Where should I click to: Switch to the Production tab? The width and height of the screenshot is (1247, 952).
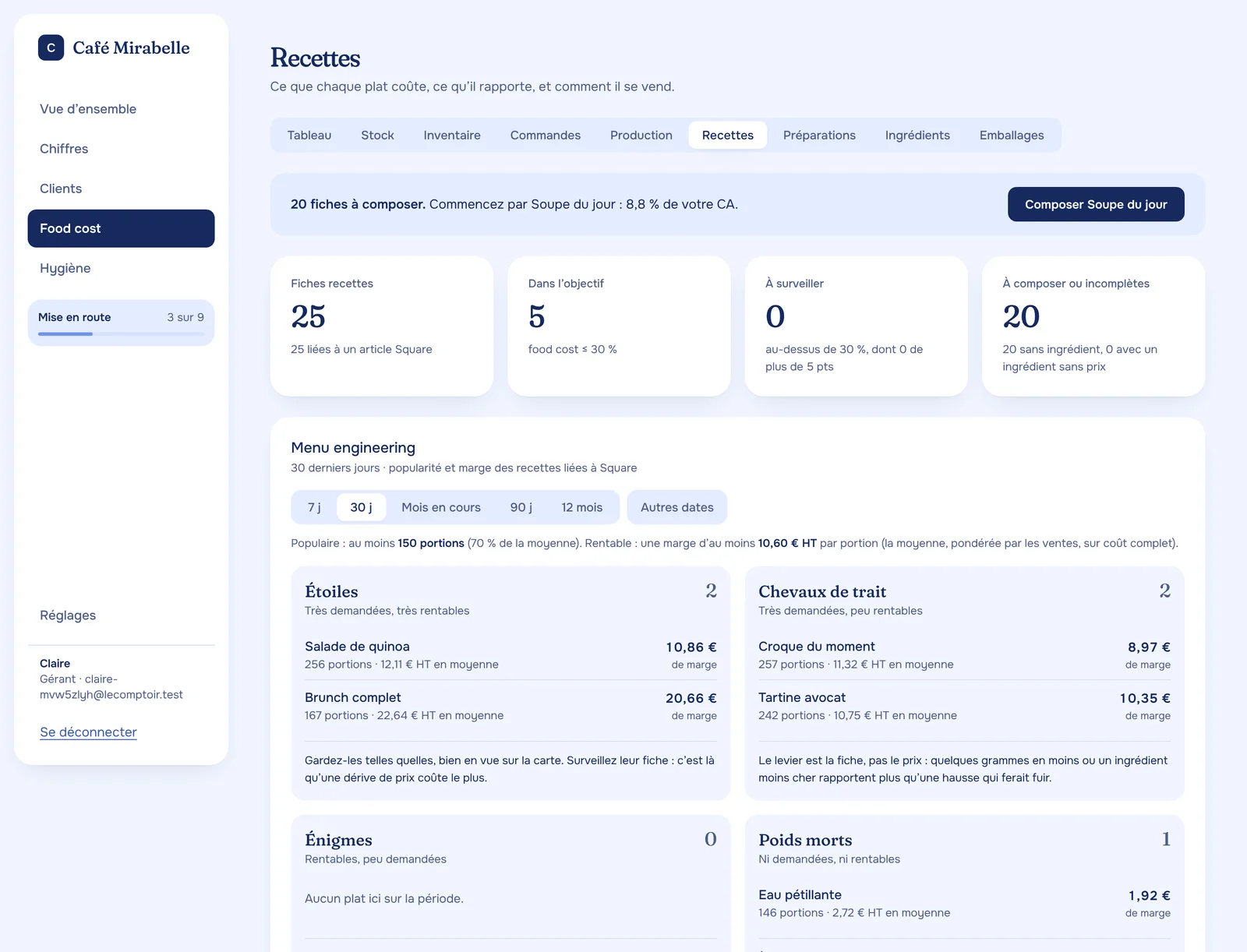(x=641, y=135)
